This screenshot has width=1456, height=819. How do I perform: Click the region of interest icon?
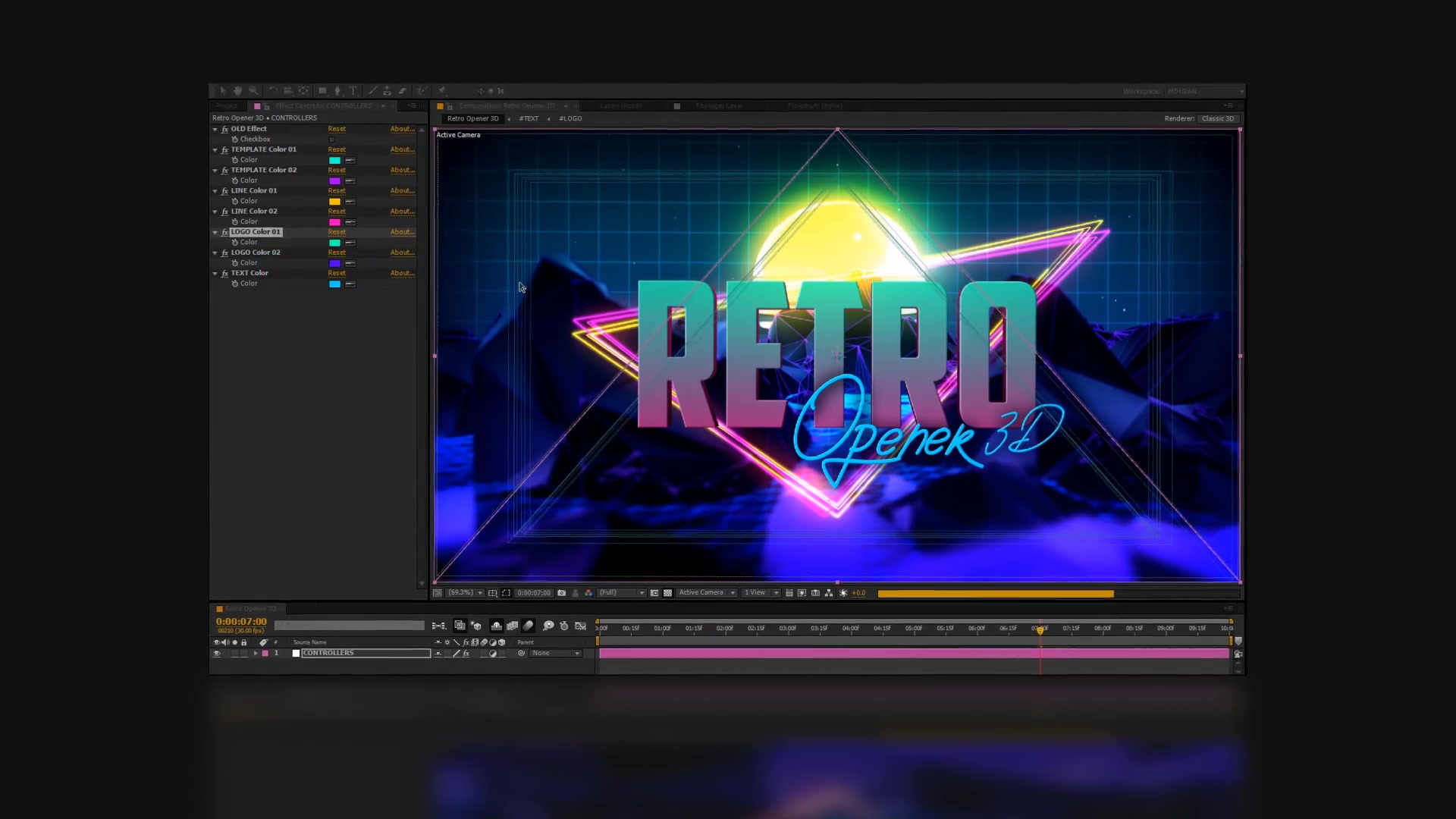point(506,593)
